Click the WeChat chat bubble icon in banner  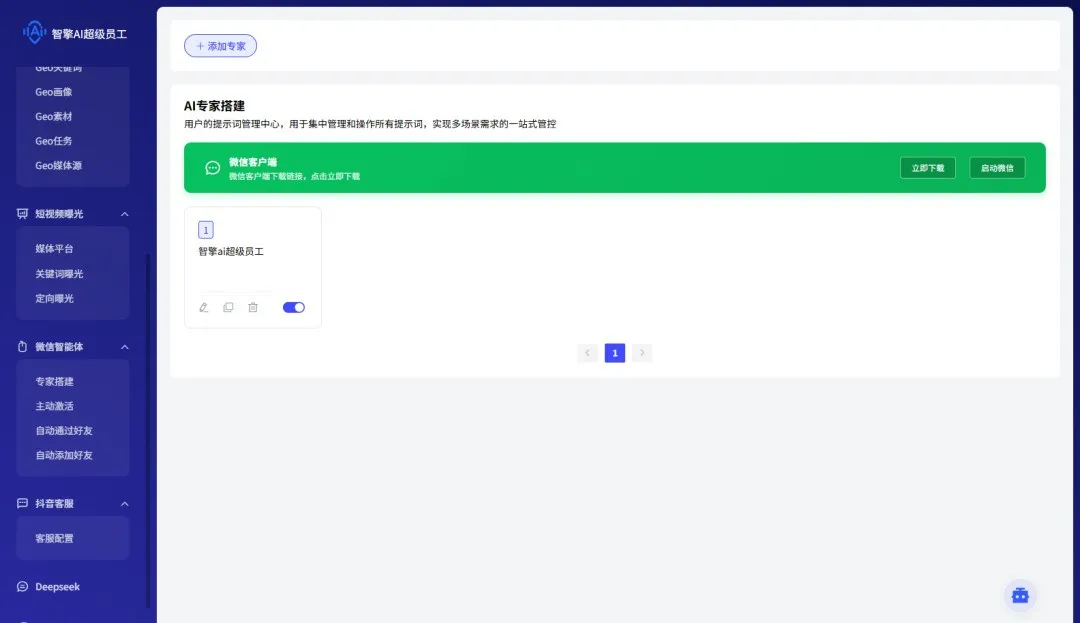coord(213,168)
